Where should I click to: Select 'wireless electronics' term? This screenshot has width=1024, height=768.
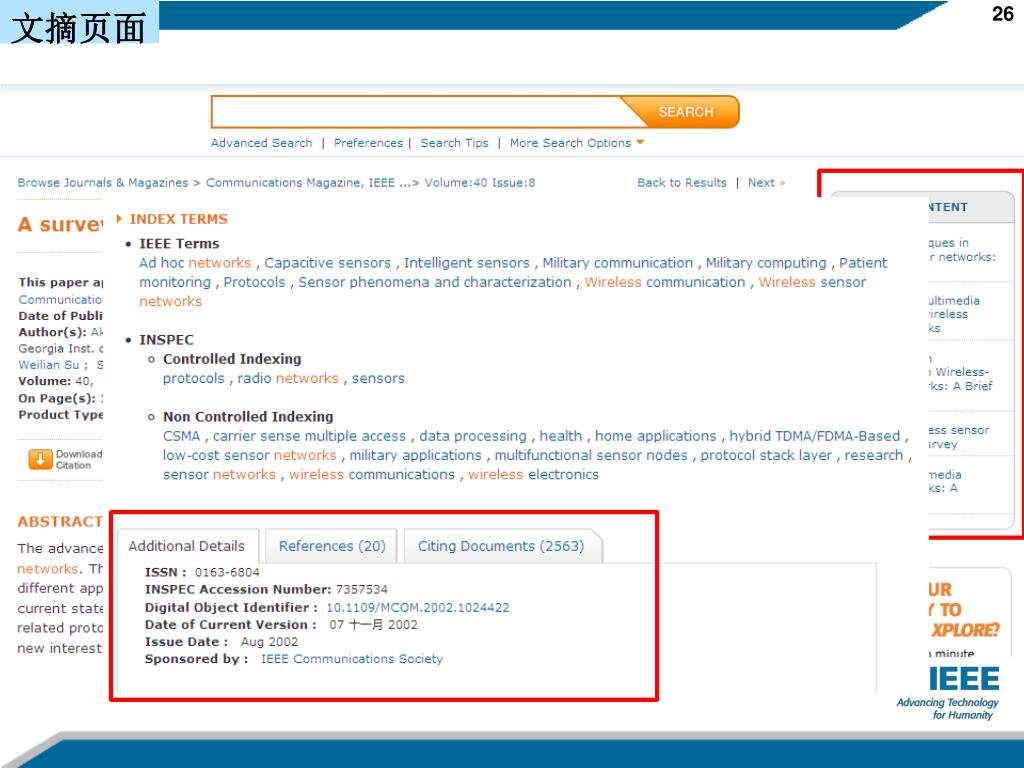point(534,475)
